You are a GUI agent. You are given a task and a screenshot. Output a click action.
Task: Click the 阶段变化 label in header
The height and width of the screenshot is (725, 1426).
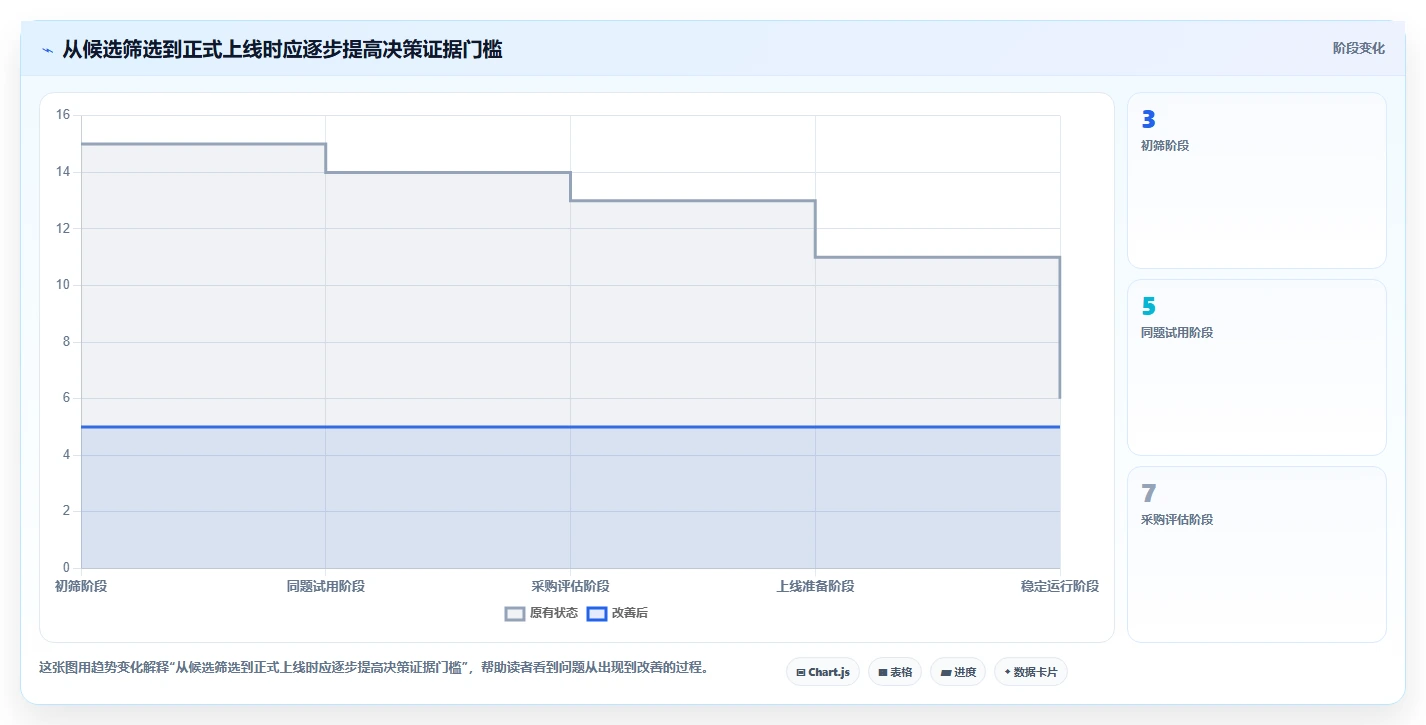(1359, 48)
